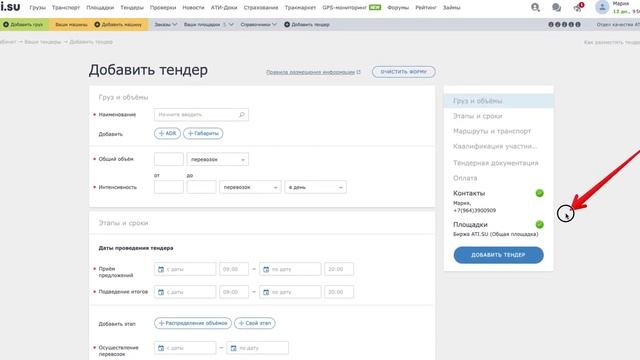The height and width of the screenshot is (360, 640).
Task: Click the green checkmark next to Площадки
Action: click(x=539, y=224)
